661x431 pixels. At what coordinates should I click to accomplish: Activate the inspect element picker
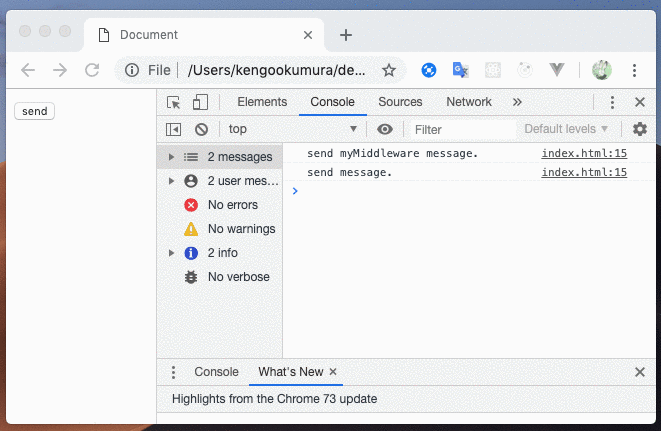pyautogui.click(x=173, y=102)
